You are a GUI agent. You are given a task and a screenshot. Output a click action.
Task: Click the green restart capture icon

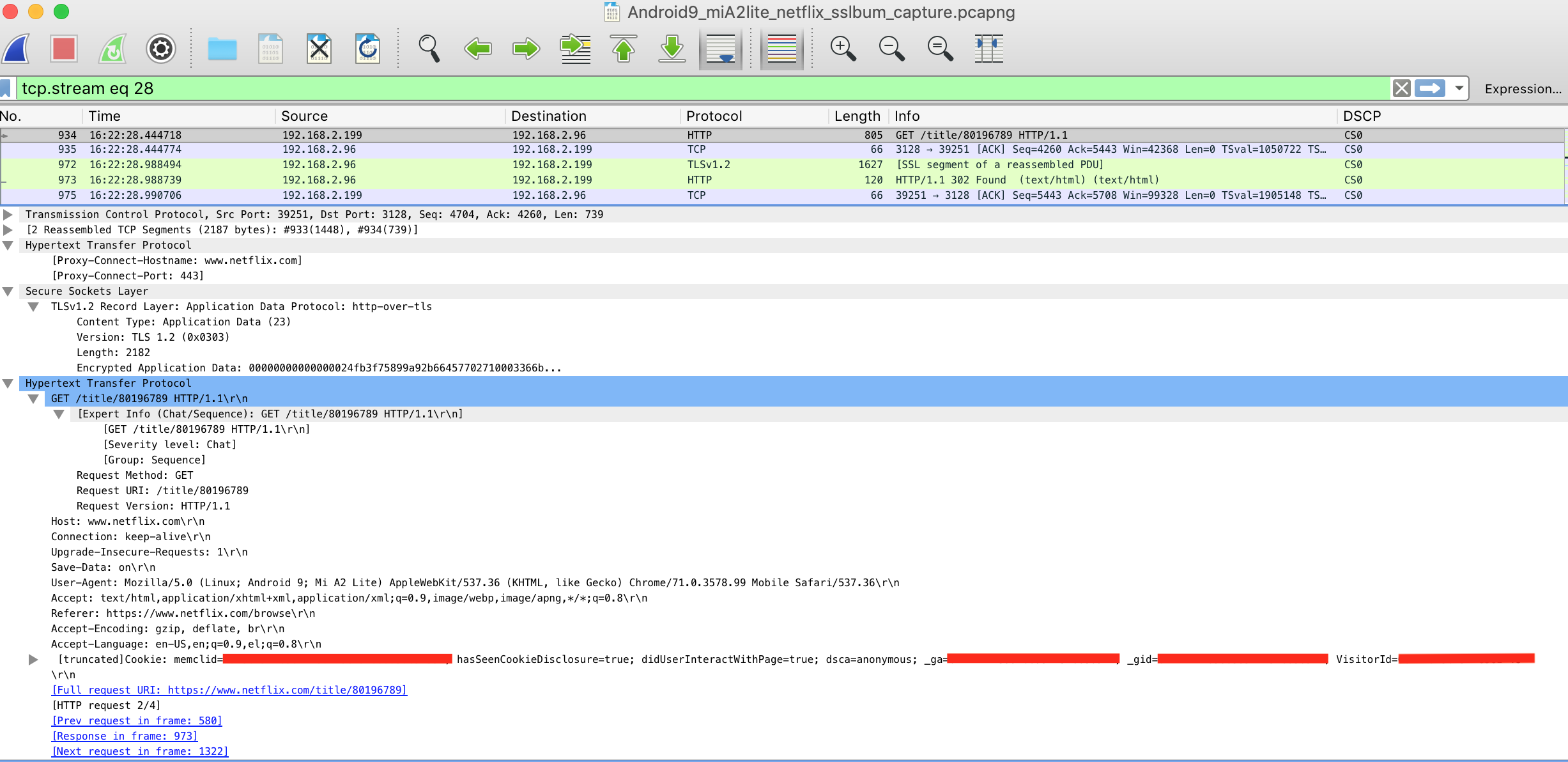coord(112,49)
